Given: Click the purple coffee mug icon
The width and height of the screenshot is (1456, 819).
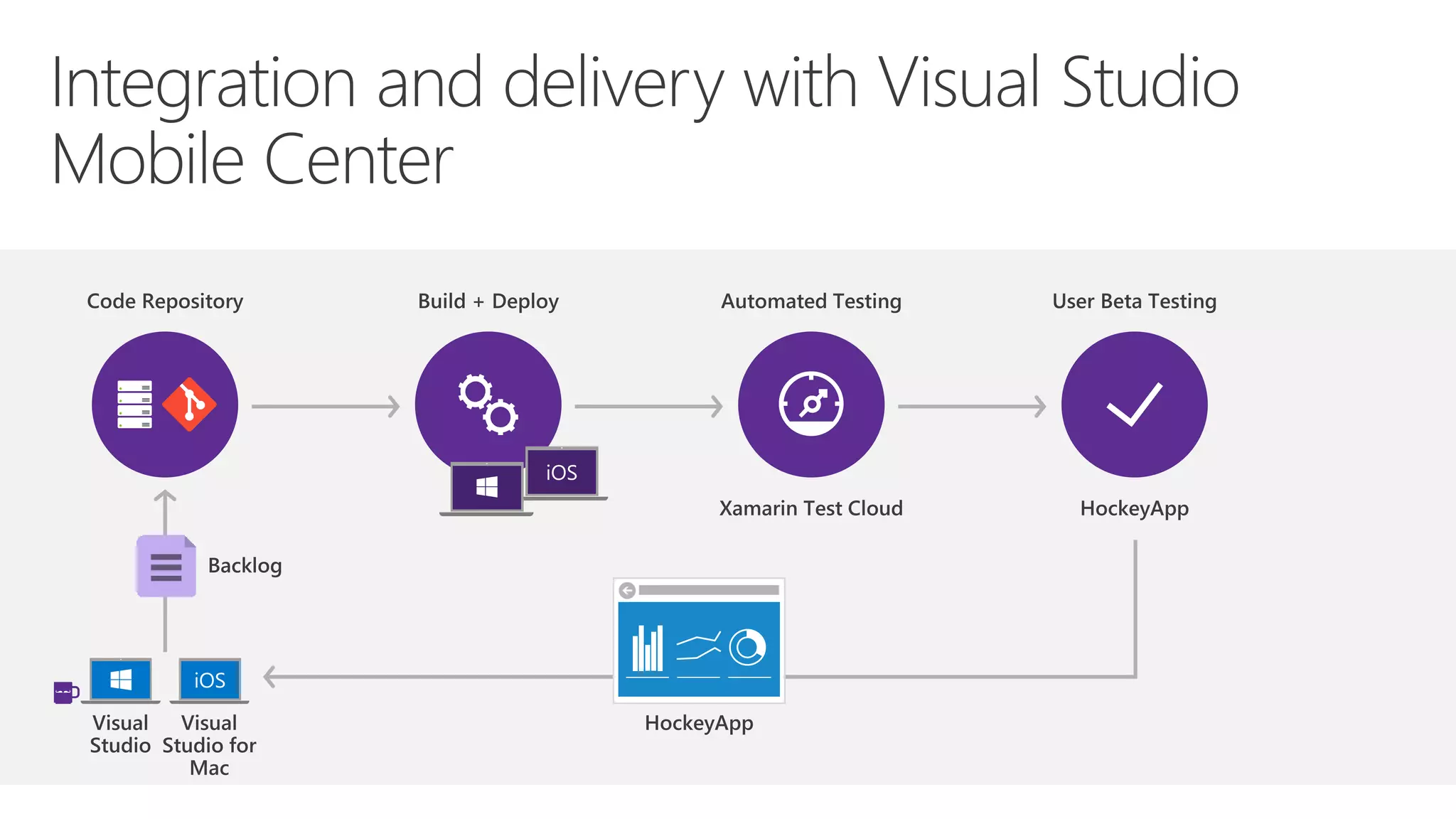Looking at the screenshot, I should 65,692.
